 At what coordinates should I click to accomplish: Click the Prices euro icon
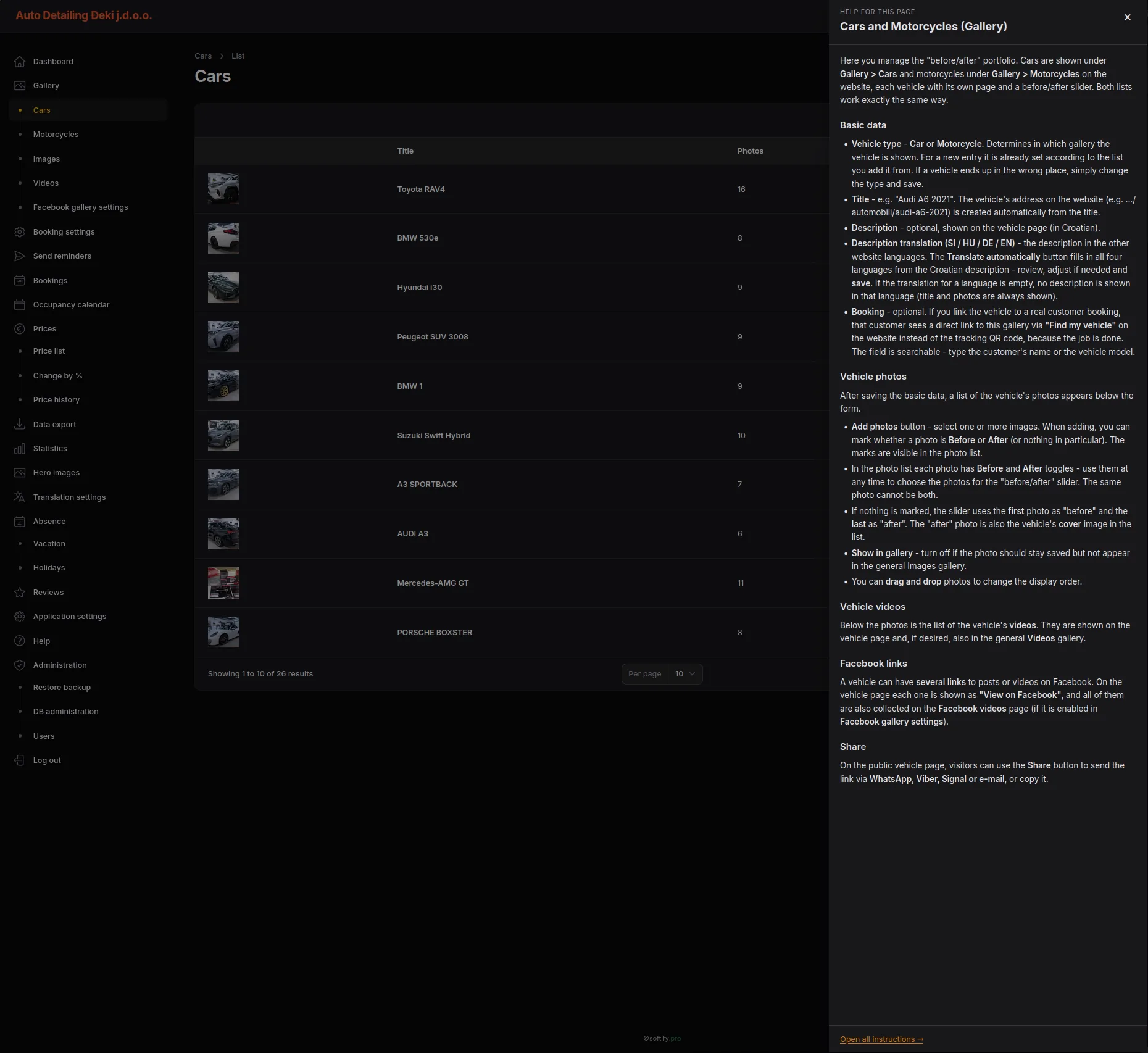20,329
